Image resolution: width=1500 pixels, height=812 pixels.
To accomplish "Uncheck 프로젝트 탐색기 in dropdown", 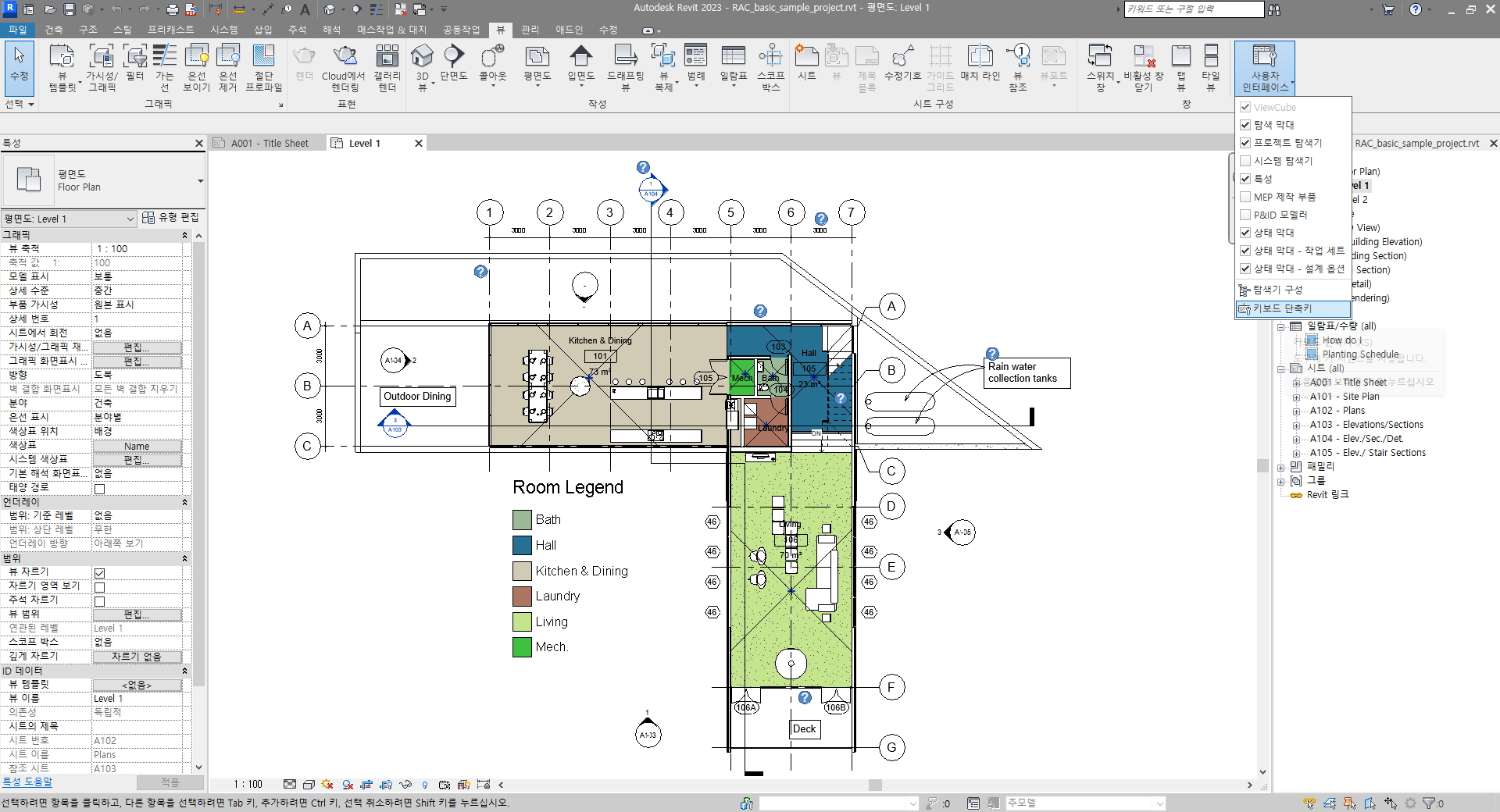I will pyautogui.click(x=1245, y=143).
